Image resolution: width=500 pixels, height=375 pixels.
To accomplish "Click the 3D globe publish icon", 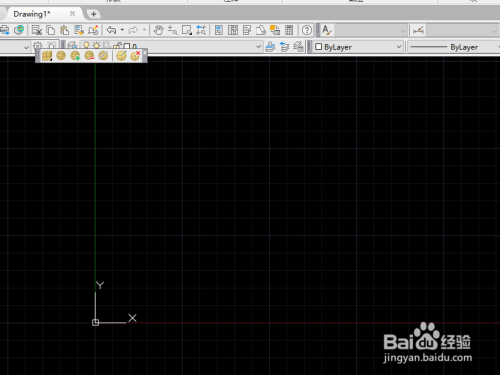I will [19, 30].
